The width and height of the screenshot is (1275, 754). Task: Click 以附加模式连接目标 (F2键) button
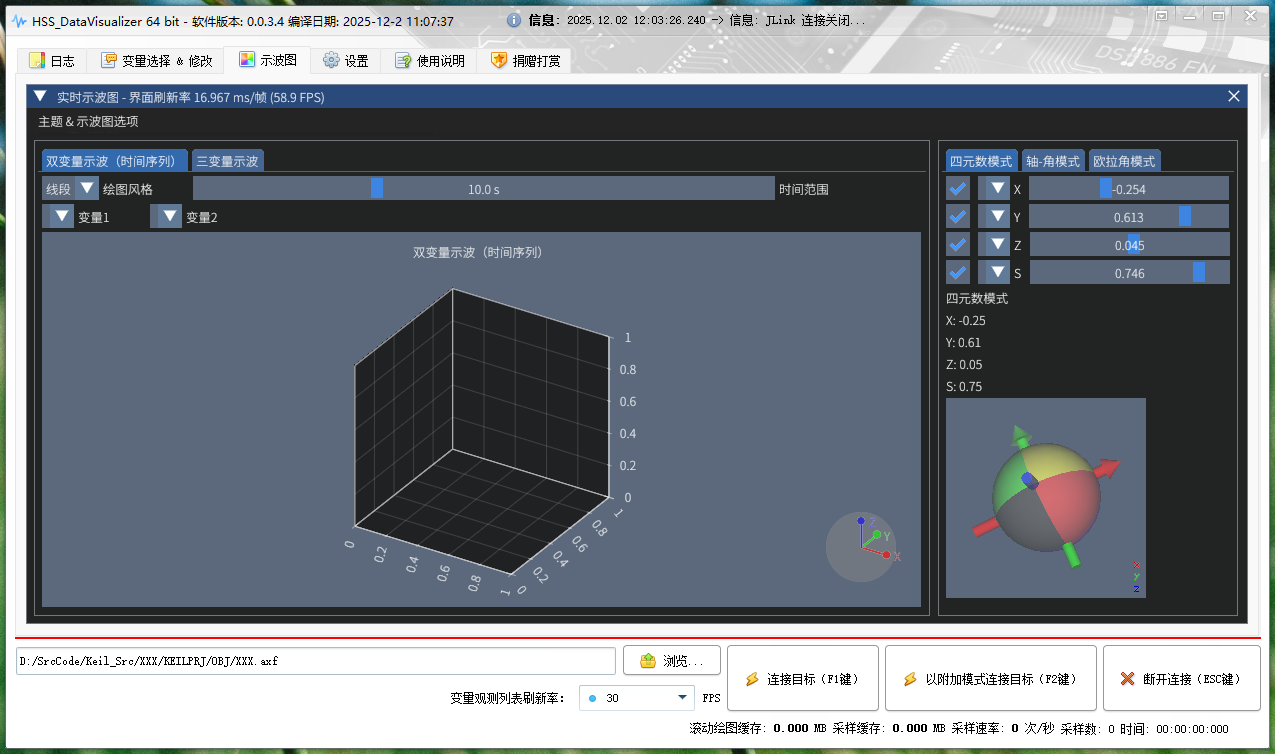(x=989, y=678)
